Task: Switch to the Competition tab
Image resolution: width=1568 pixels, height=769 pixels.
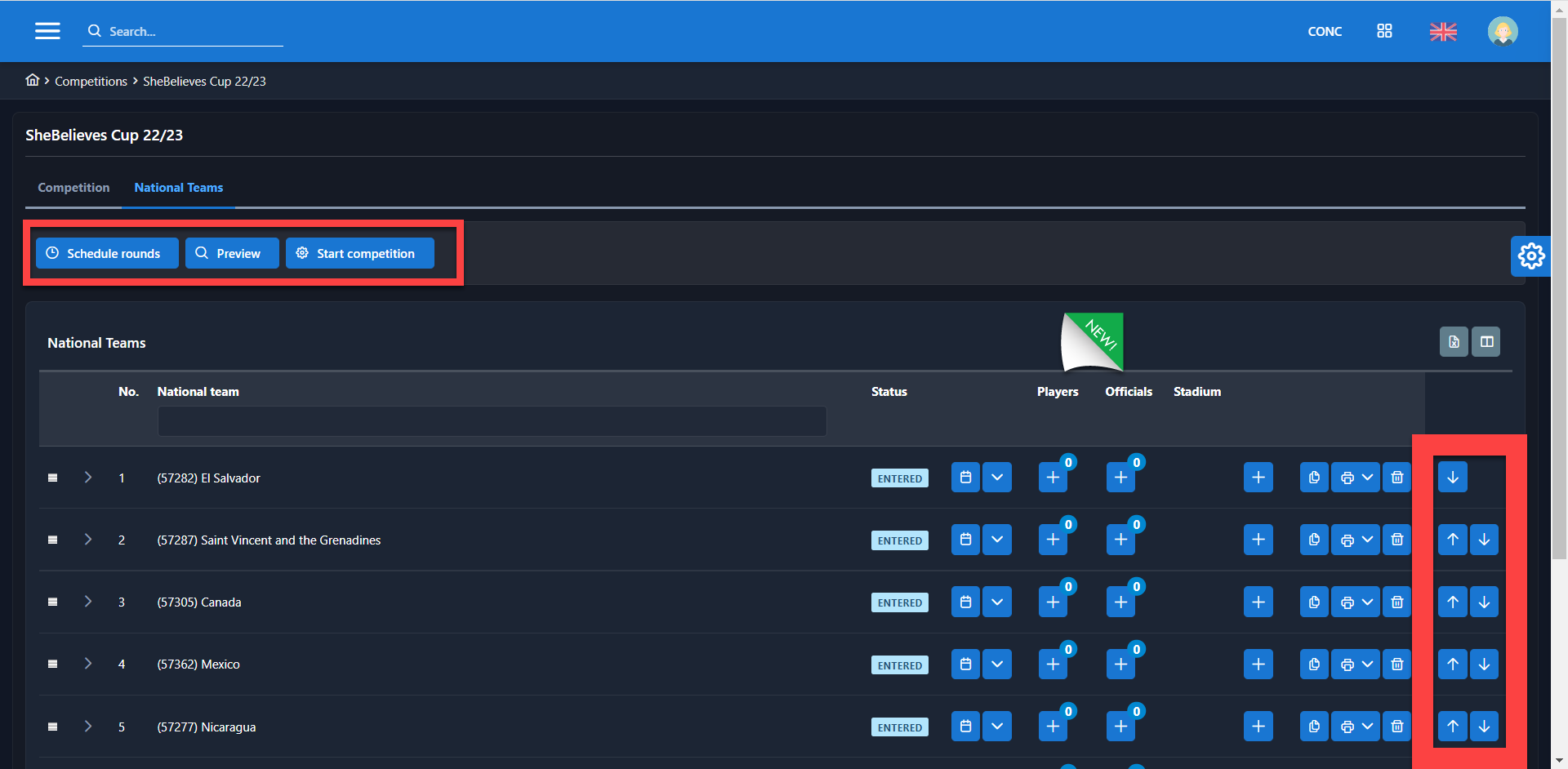Action: 73,188
